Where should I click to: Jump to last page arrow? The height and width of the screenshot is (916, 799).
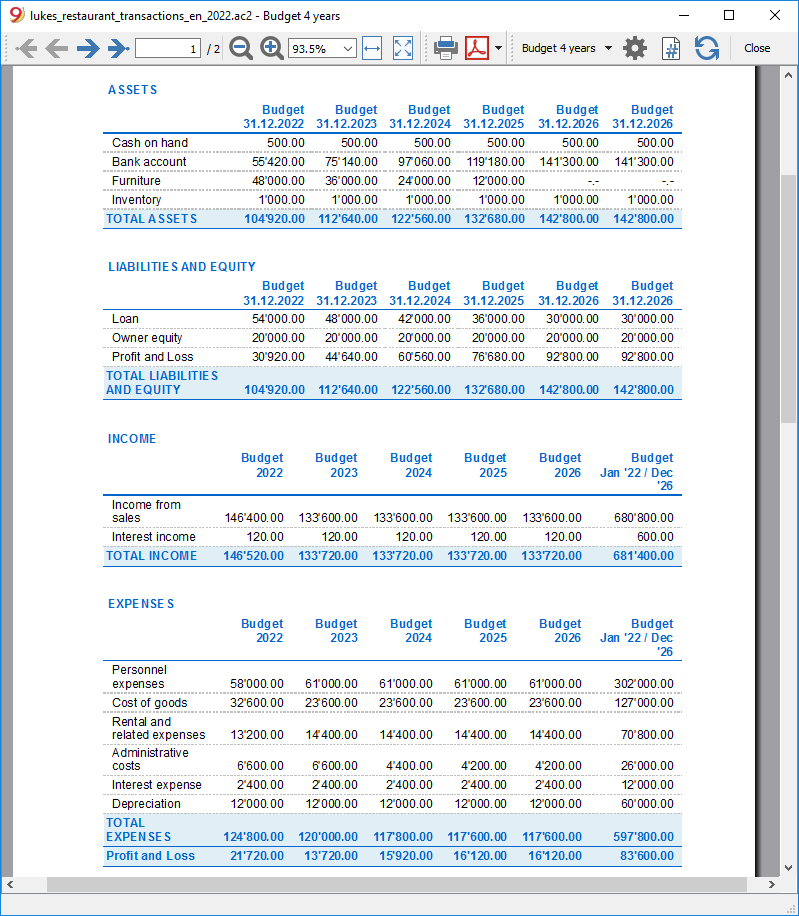coord(119,48)
